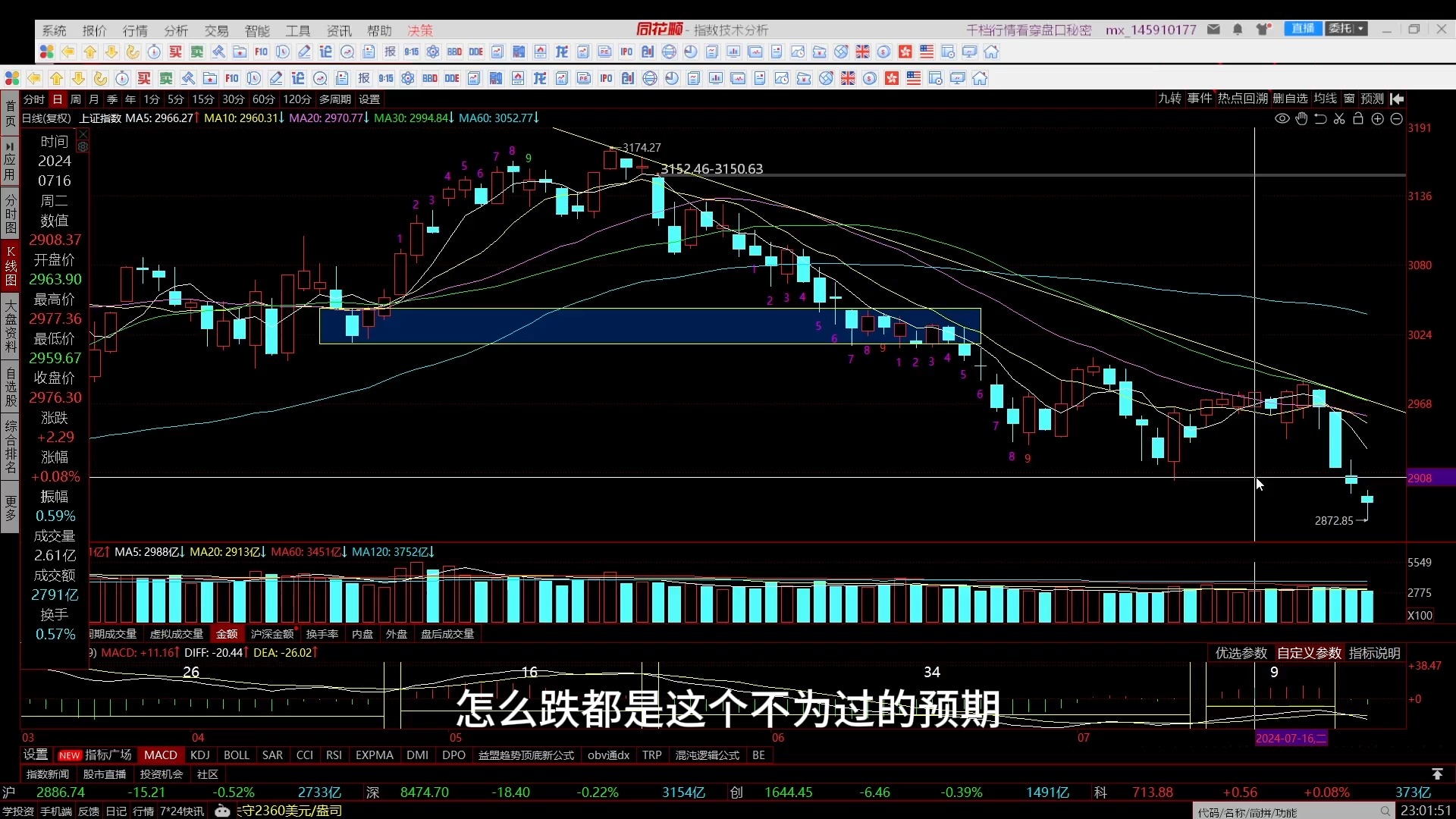Open BBD indicator icon in lower toolbar row
The width and height of the screenshot is (1456, 819).
[430, 78]
